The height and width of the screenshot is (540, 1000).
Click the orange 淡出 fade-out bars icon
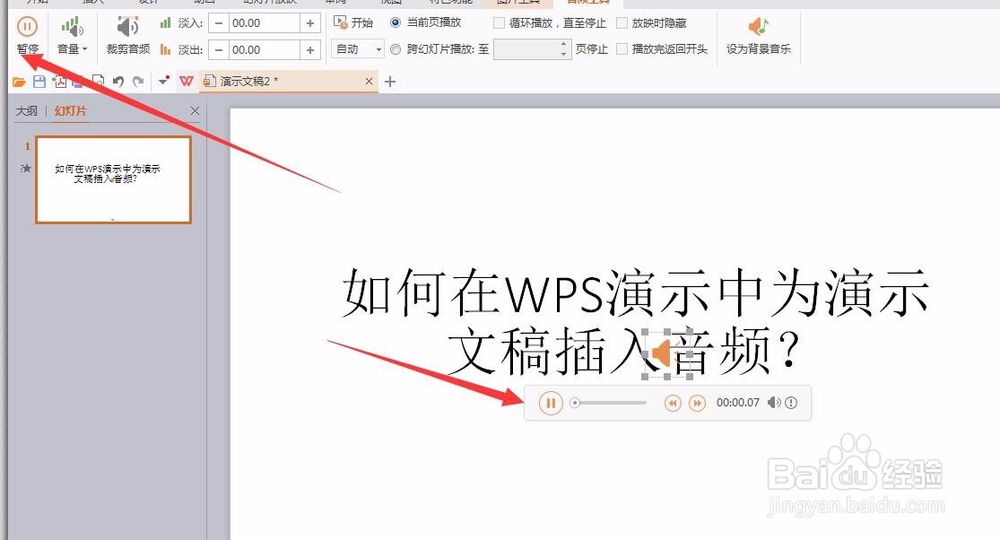(x=166, y=49)
